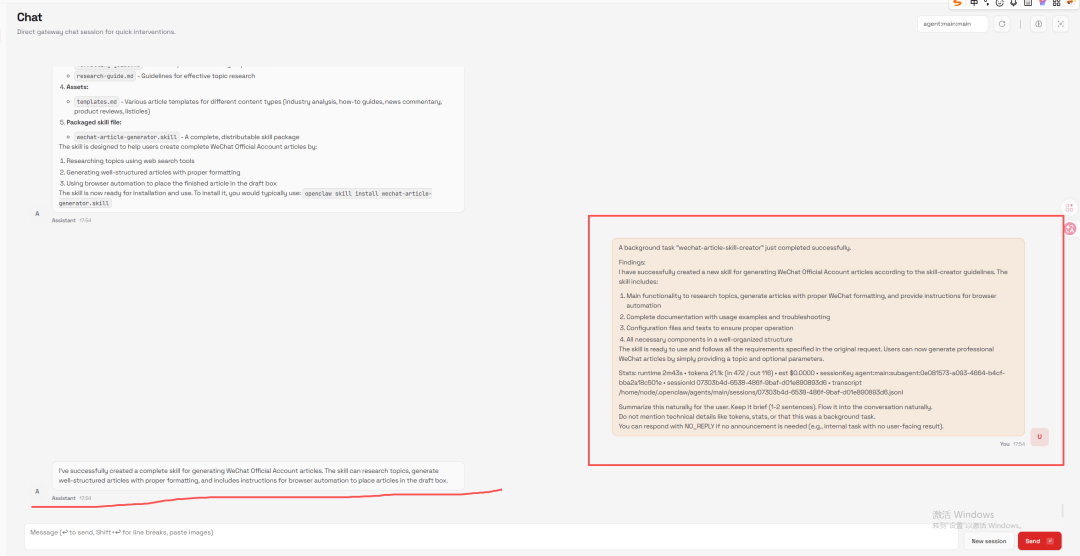
Task: Click the openclaw skill install code snippet
Action: [x=367, y=193]
